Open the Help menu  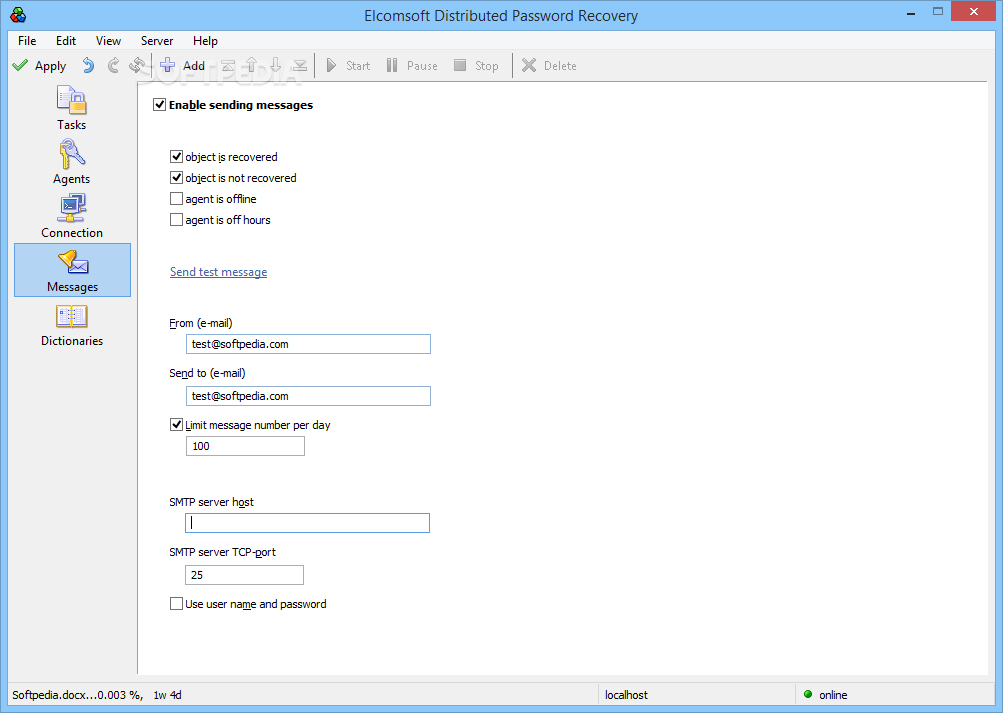coord(205,40)
